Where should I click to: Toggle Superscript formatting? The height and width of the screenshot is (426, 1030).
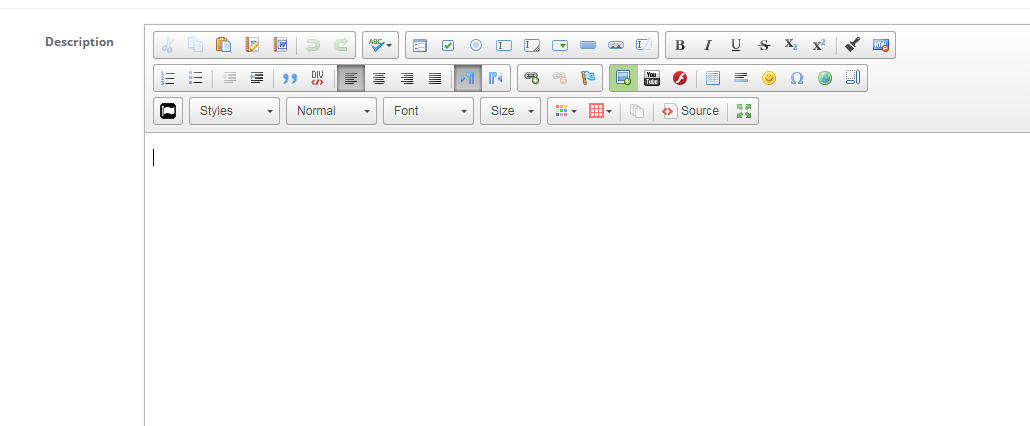pos(819,45)
